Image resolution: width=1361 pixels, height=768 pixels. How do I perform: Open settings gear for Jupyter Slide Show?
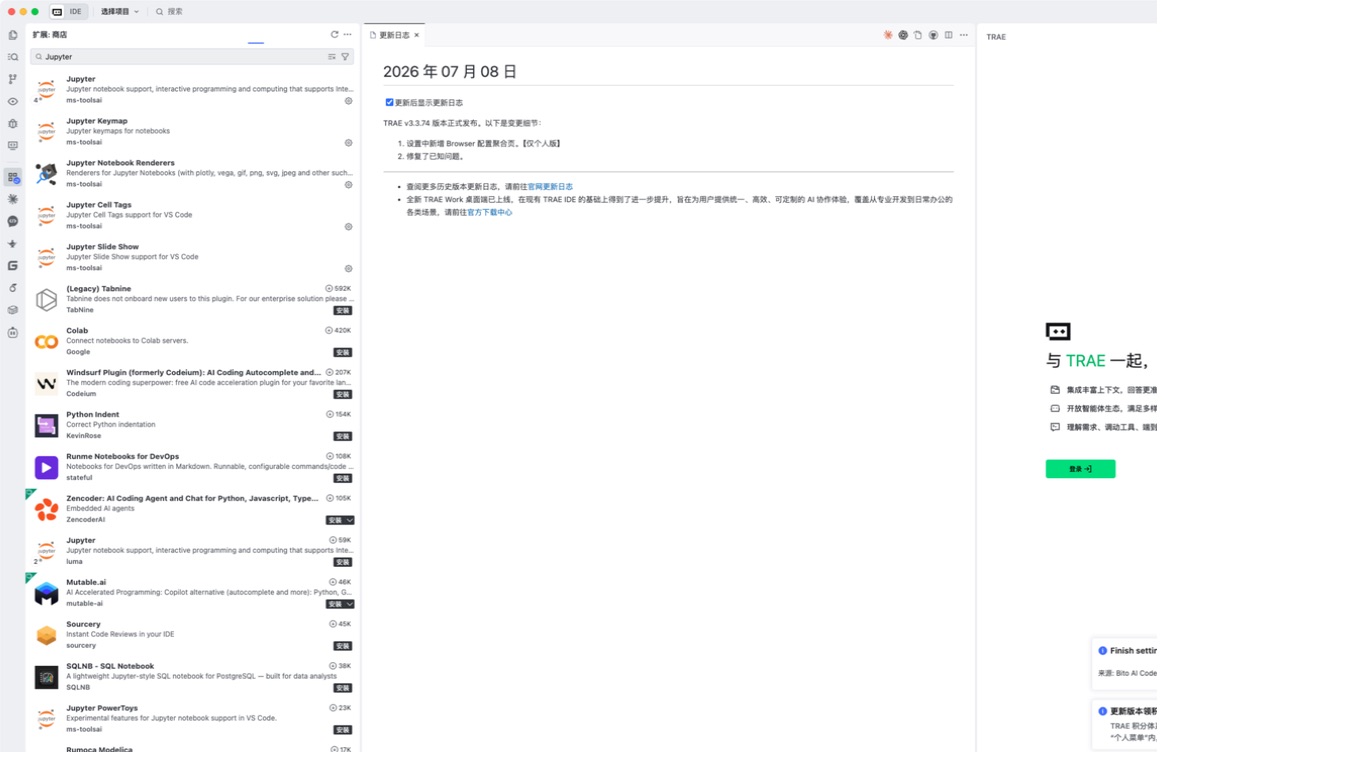point(348,269)
